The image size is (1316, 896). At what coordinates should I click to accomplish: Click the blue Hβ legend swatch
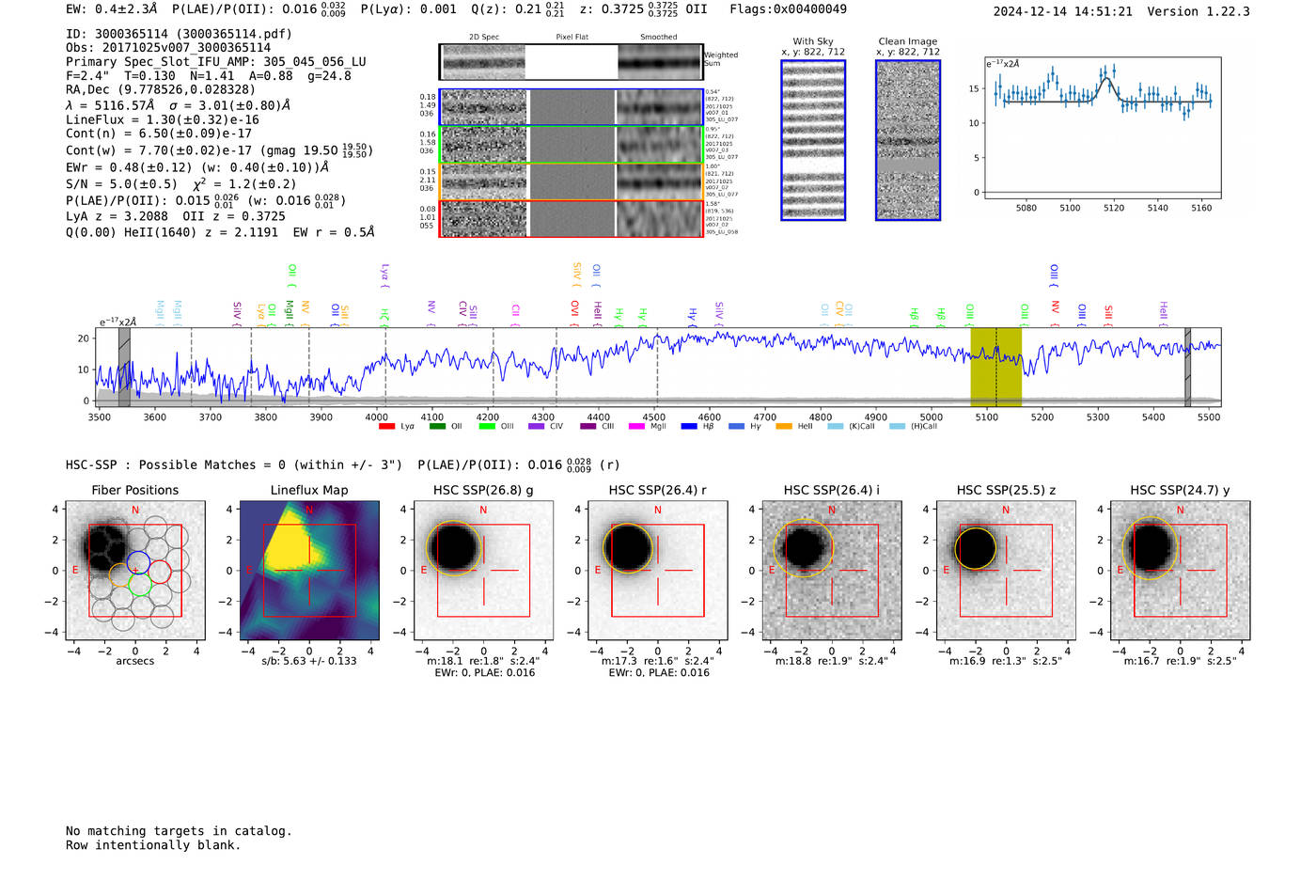tap(689, 427)
